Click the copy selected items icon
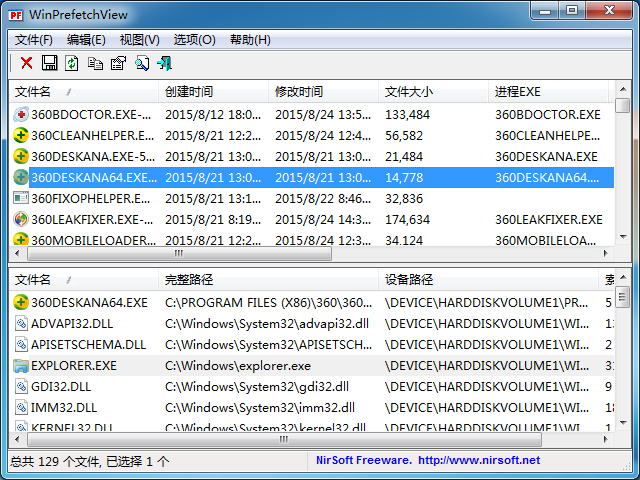The width and height of the screenshot is (640, 480). pyautogui.click(x=95, y=63)
